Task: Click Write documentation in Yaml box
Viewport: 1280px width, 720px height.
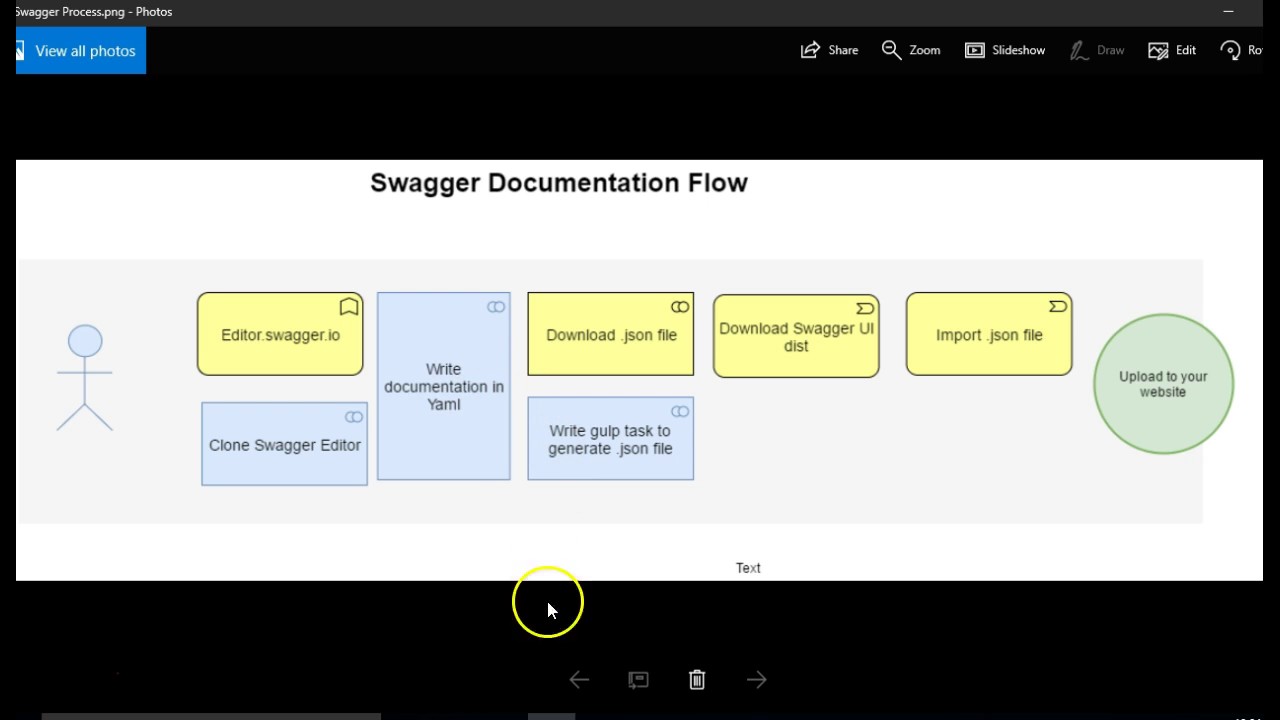Action: (x=444, y=386)
